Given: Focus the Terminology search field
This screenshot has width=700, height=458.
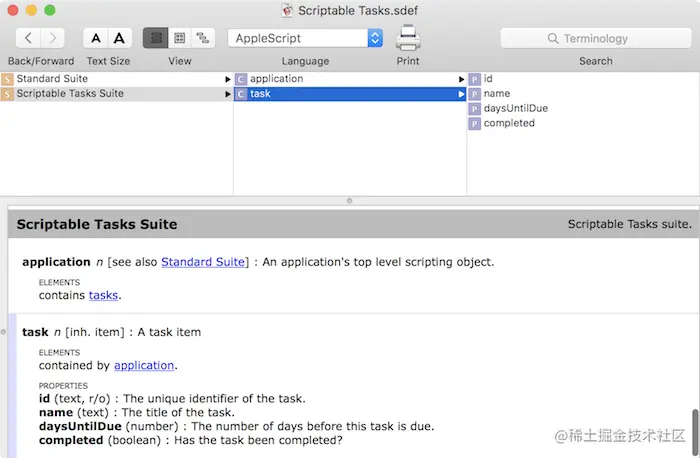Looking at the screenshot, I should point(596,38).
